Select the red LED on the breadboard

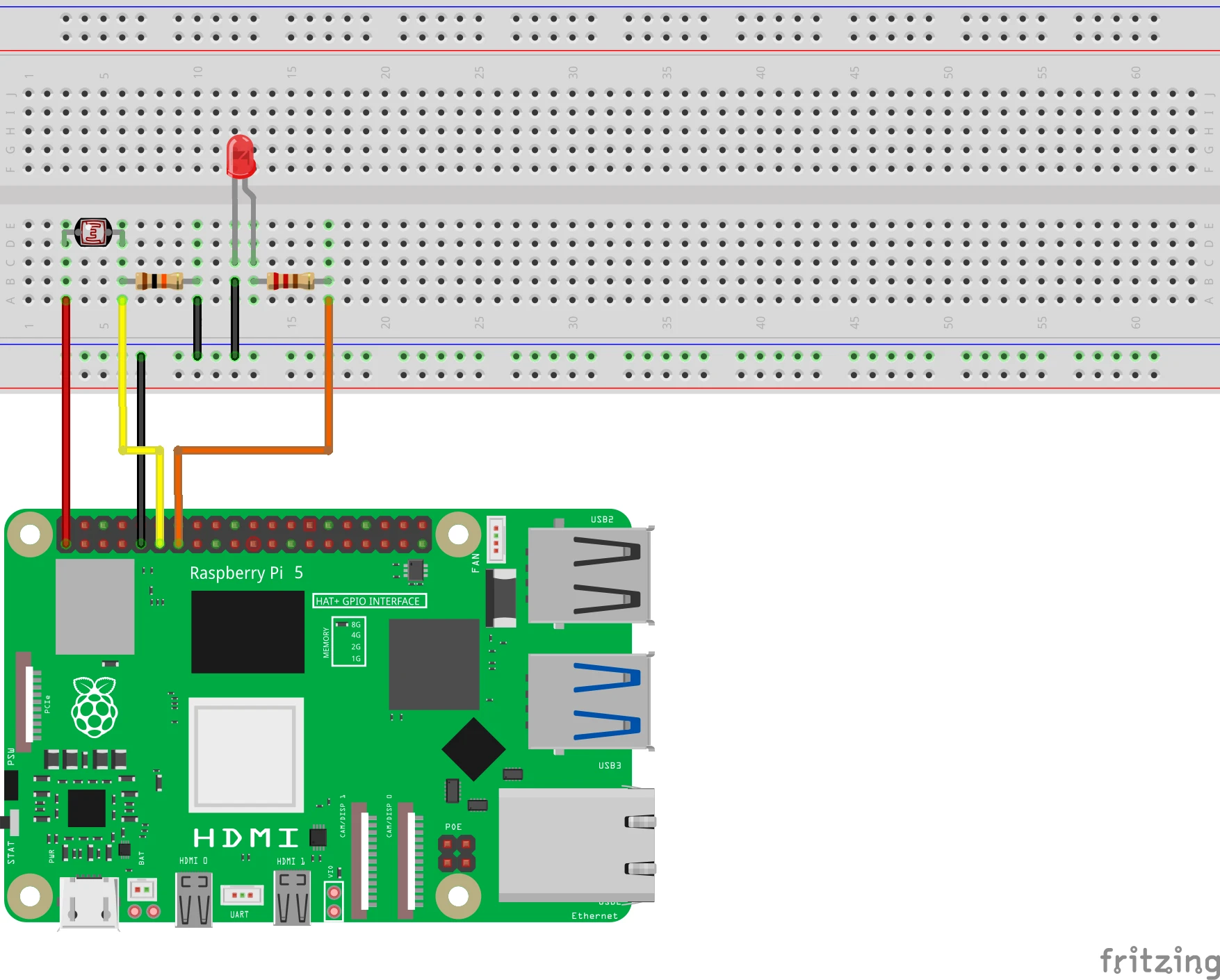click(241, 156)
